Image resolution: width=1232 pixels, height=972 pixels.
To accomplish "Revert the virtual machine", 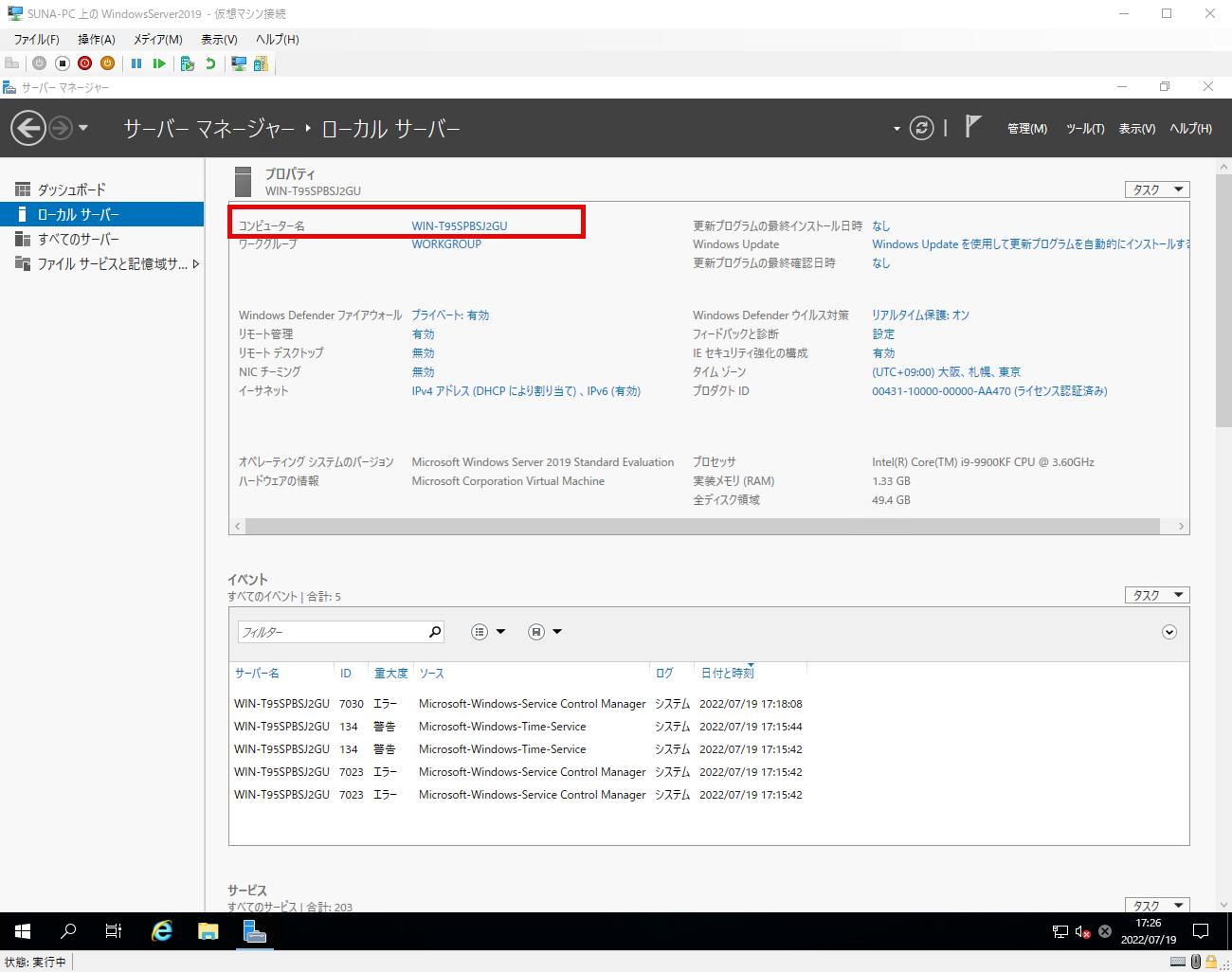I will point(210,63).
